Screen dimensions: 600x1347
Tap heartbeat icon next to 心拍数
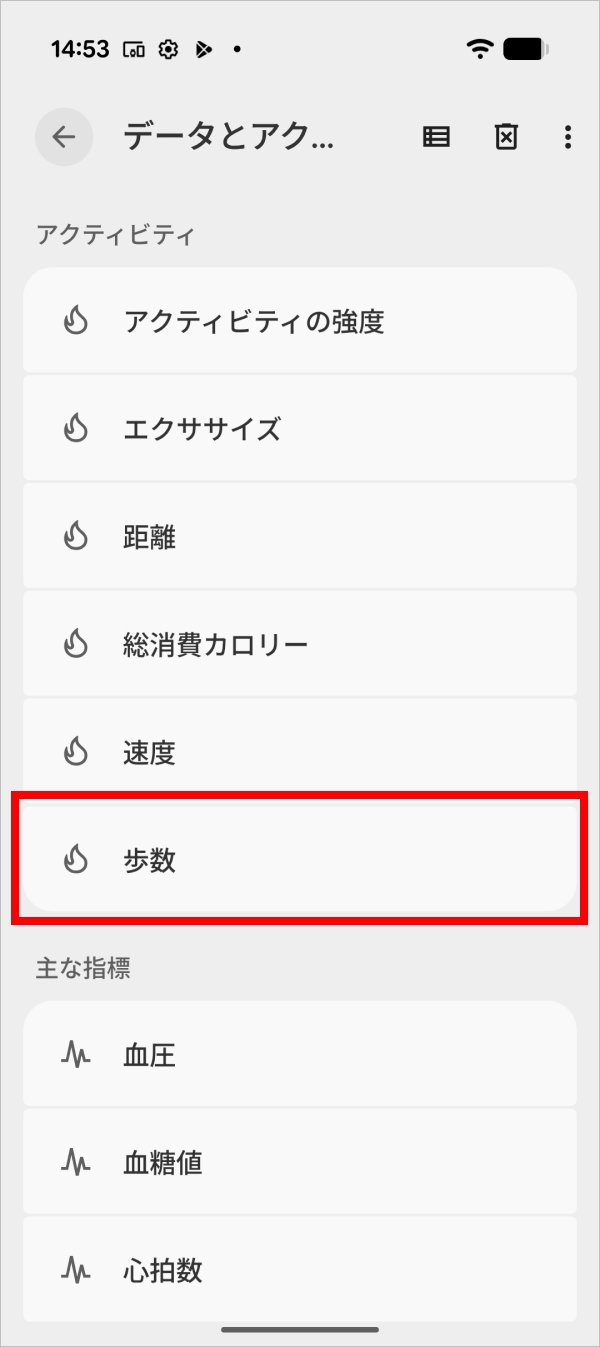tap(76, 1271)
